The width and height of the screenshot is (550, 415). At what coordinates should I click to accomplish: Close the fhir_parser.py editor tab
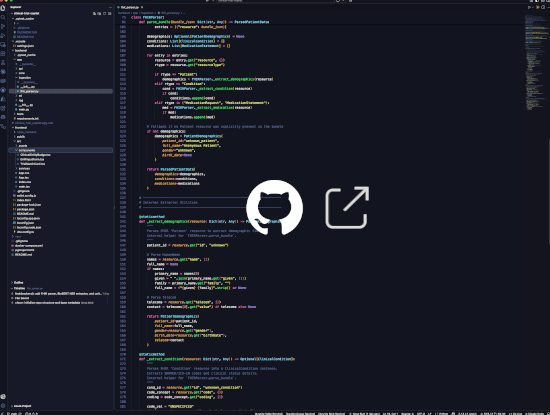pyautogui.click(x=142, y=7)
